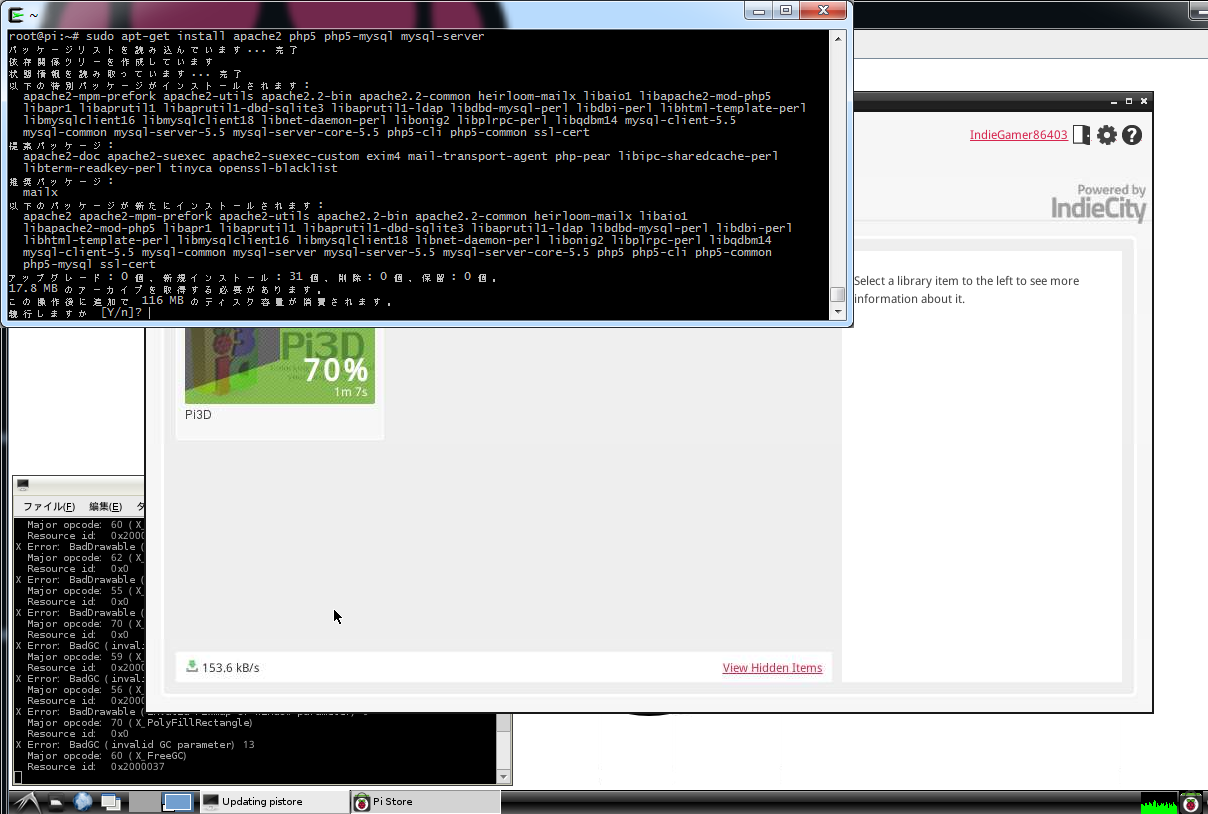Click the green download speed icon
This screenshot has height=814, width=1208.
pos(191,666)
